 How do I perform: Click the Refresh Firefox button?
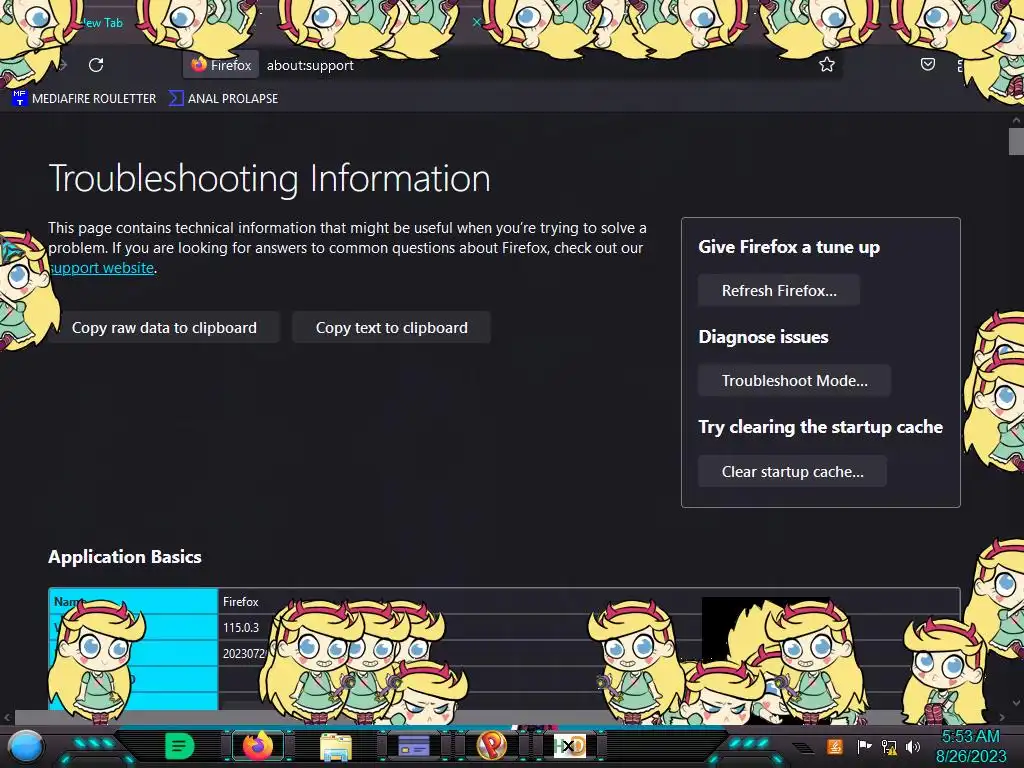tap(778, 291)
